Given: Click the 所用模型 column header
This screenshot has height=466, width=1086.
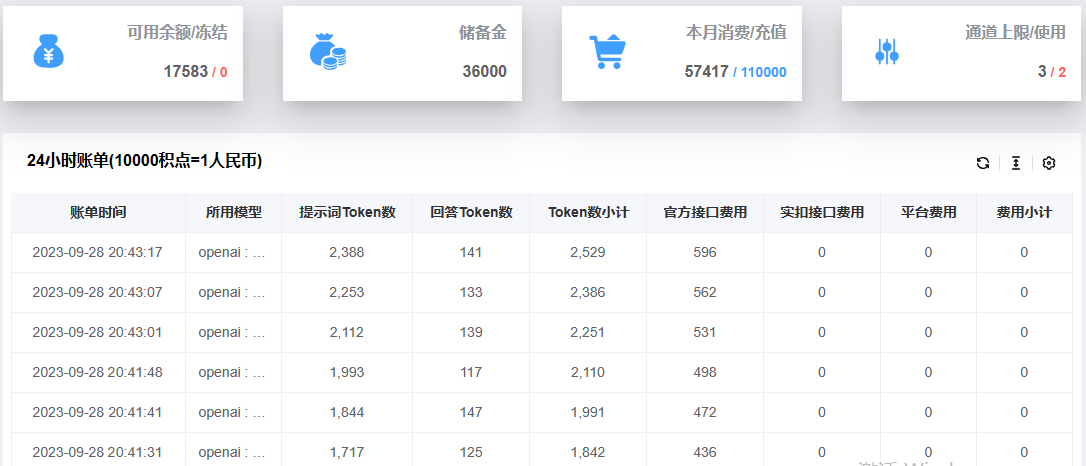Looking at the screenshot, I should 233,213.
